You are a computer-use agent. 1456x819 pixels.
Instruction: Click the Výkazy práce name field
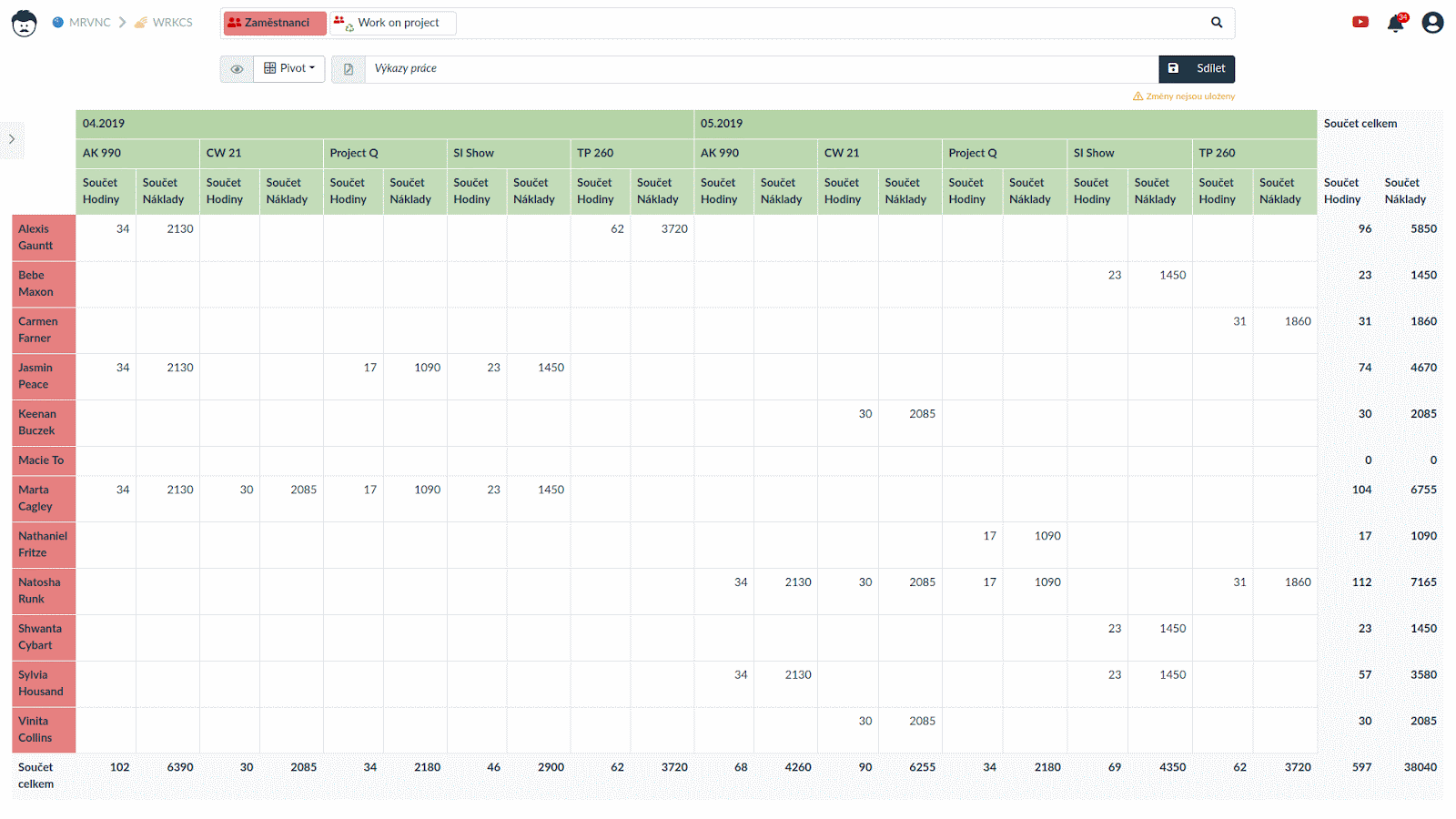click(x=762, y=69)
